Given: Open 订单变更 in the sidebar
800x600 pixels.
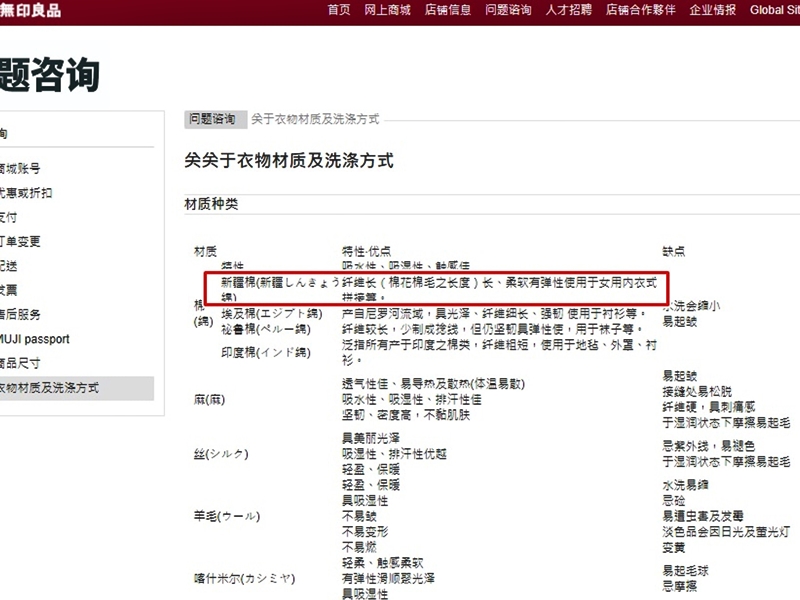Looking at the screenshot, I should [x=20, y=241].
